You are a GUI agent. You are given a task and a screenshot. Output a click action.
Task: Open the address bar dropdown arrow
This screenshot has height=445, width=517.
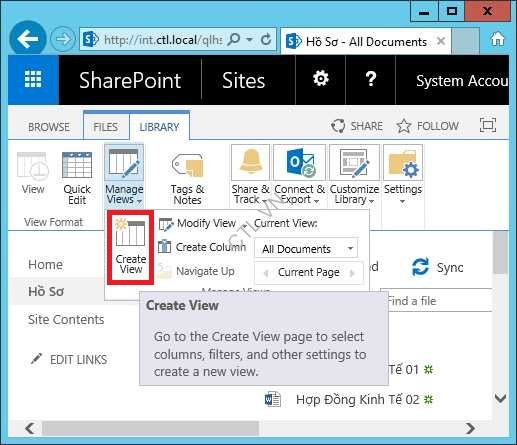[249, 40]
